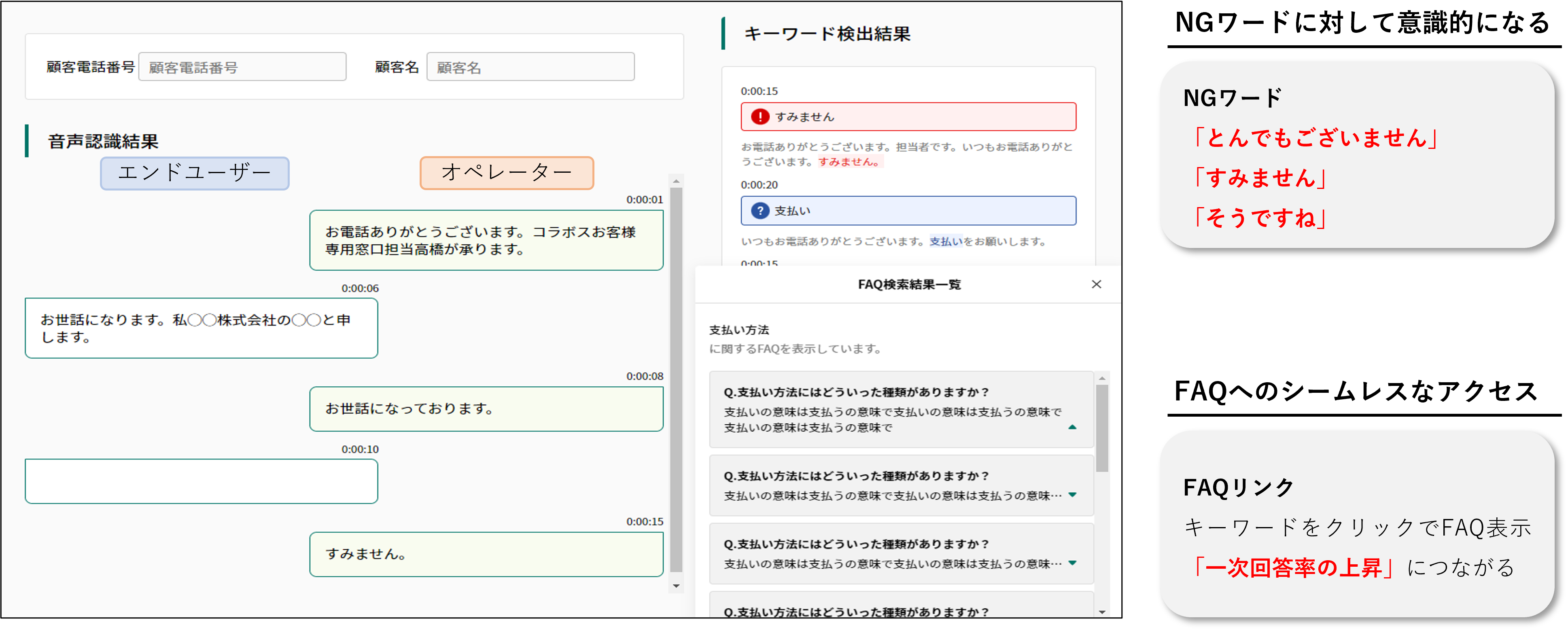Click the red exclamation NG word icon
The height and width of the screenshot is (629, 1568).
click(760, 117)
